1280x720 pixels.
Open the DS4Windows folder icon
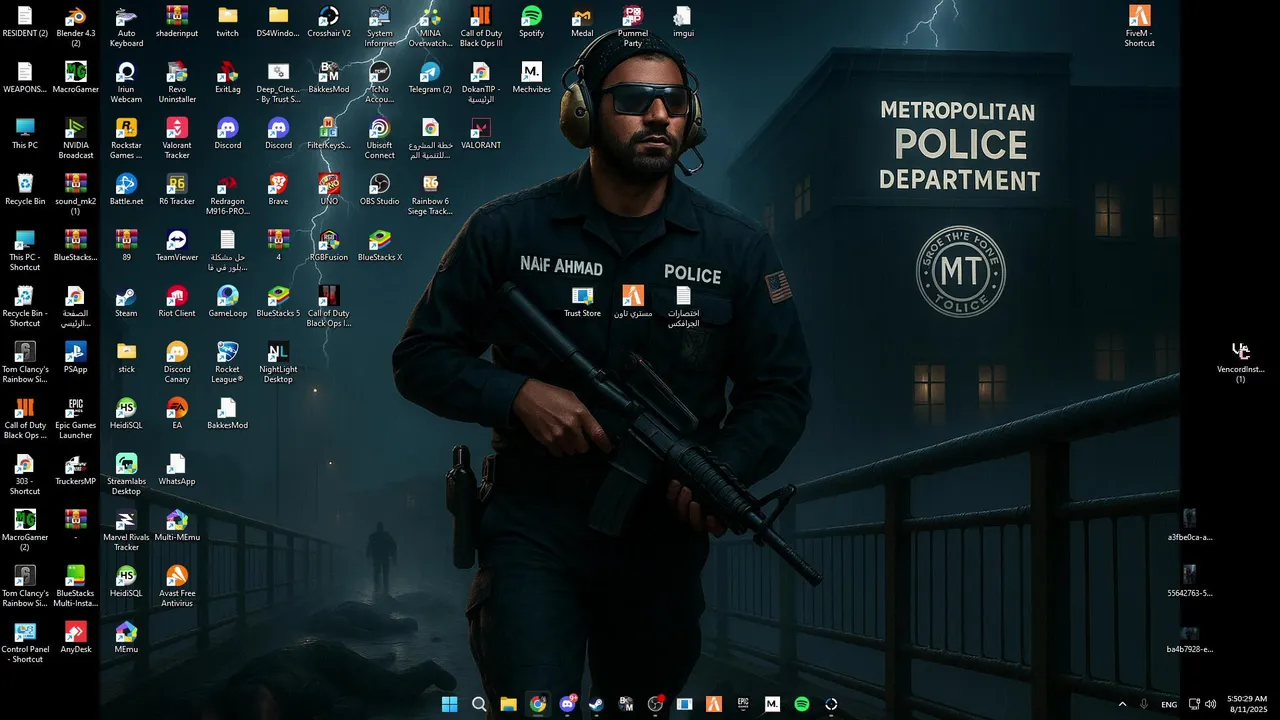(278, 22)
